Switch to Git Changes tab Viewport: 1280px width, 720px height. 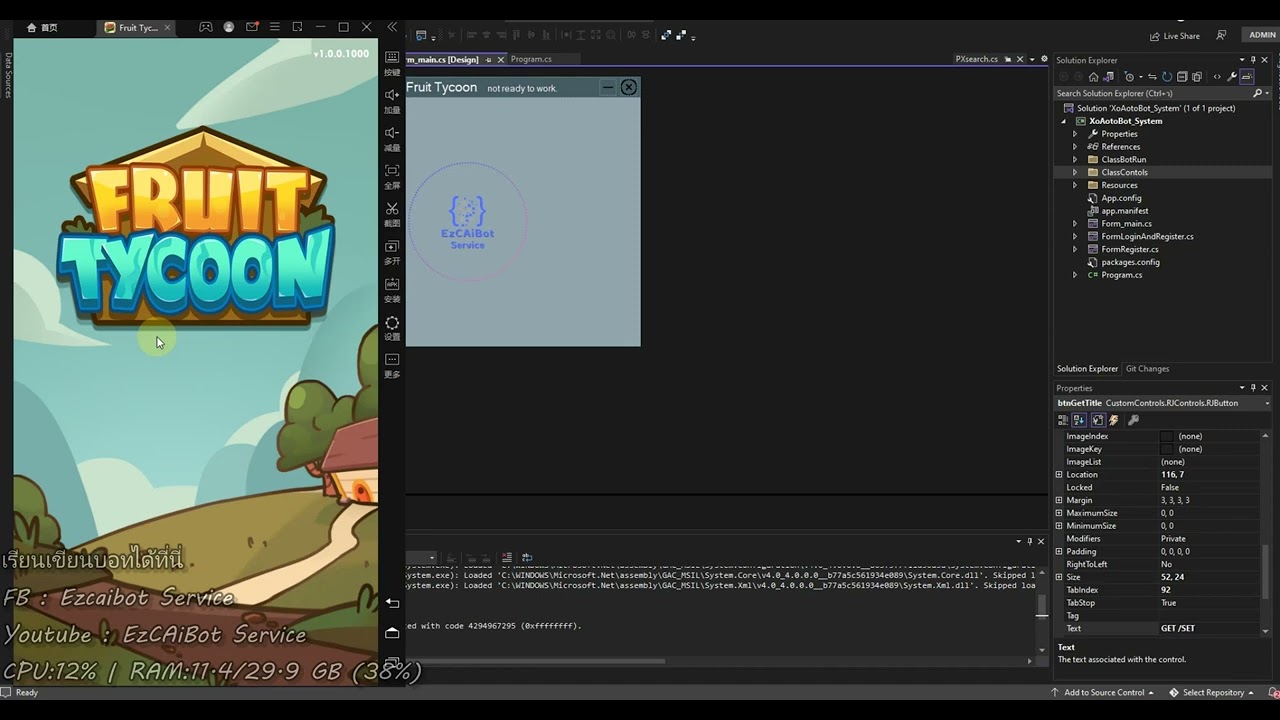(x=1147, y=369)
